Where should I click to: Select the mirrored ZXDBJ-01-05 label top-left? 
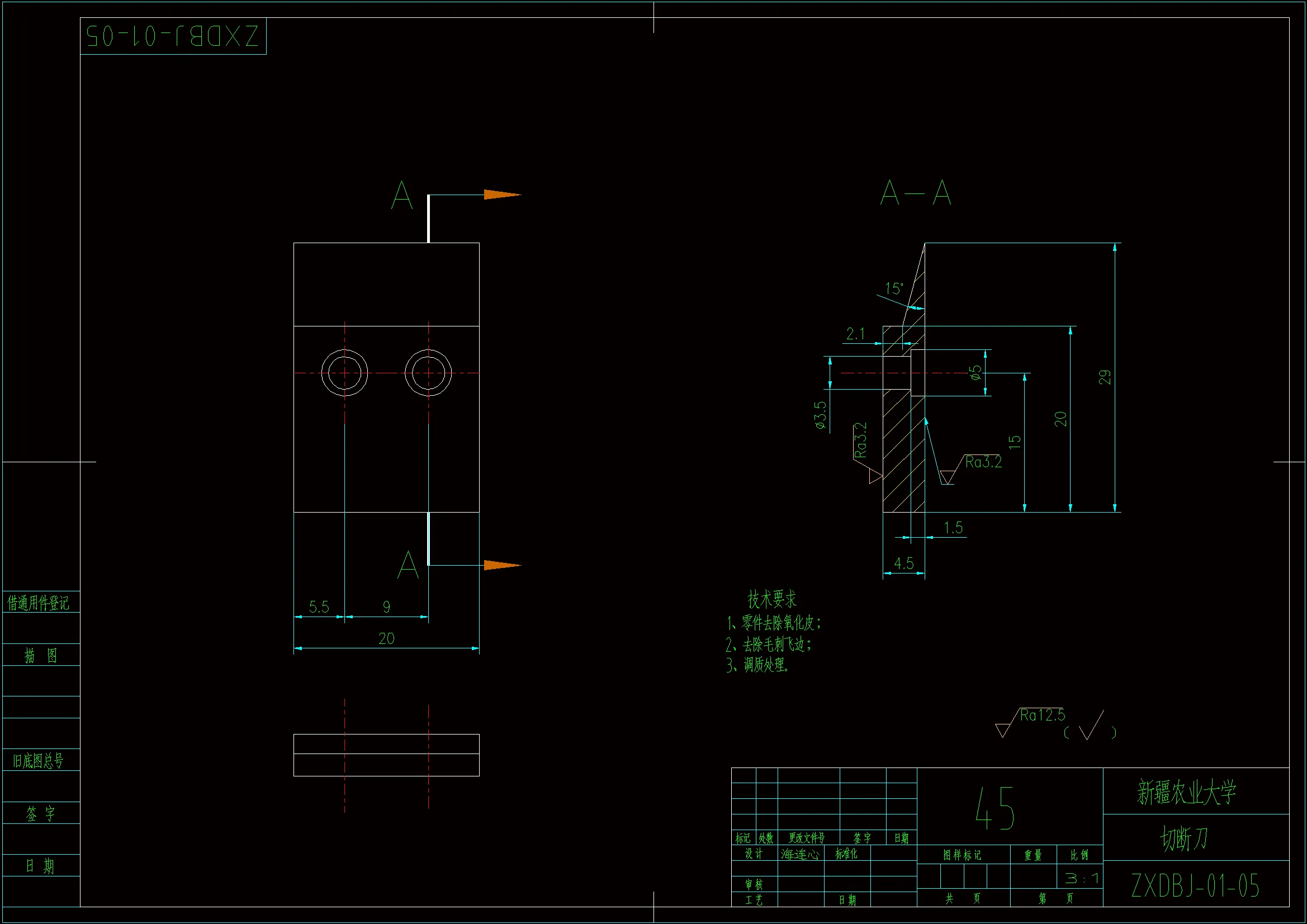[x=173, y=36]
